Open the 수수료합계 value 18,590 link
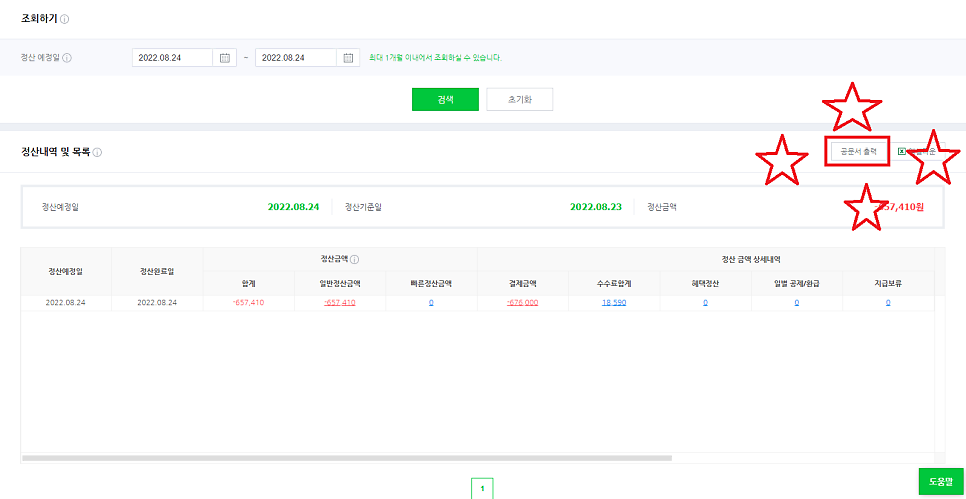Image resolution: width=966 pixels, height=499 pixels. click(x=614, y=302)
